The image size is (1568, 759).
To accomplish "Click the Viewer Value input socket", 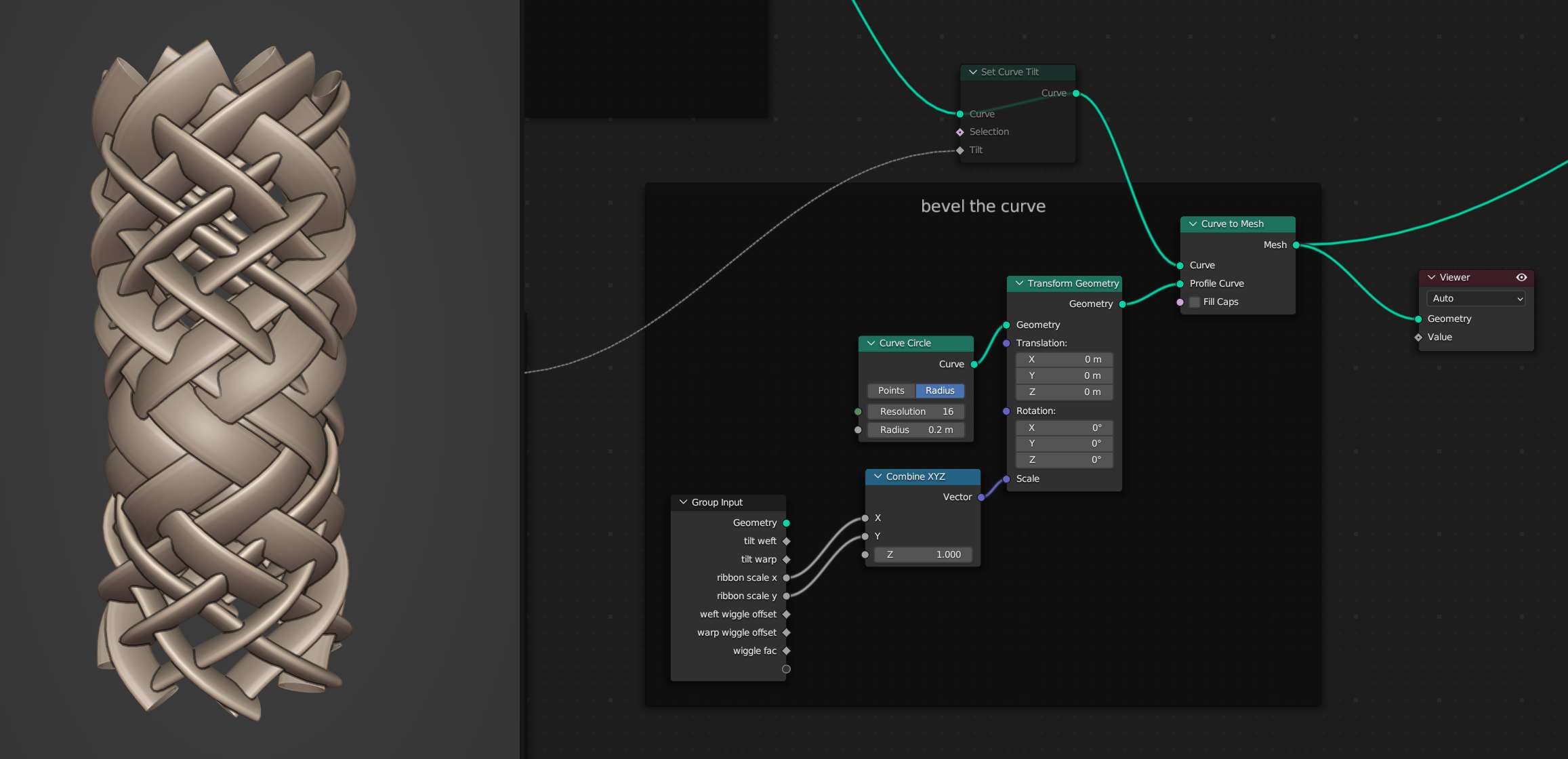I will (x=1418, y=337).
